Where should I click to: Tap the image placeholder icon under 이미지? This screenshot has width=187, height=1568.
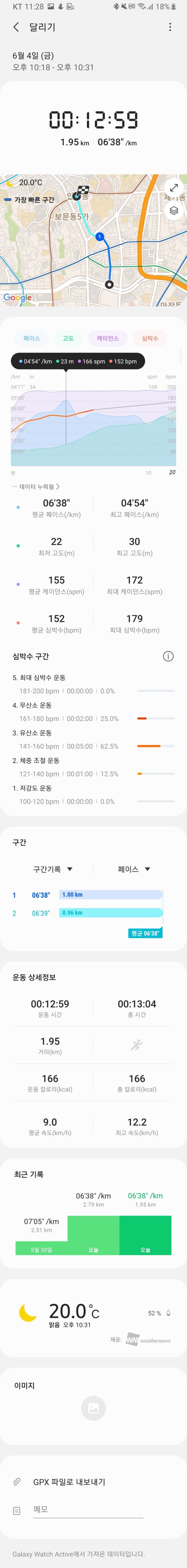pos(94,1408)
